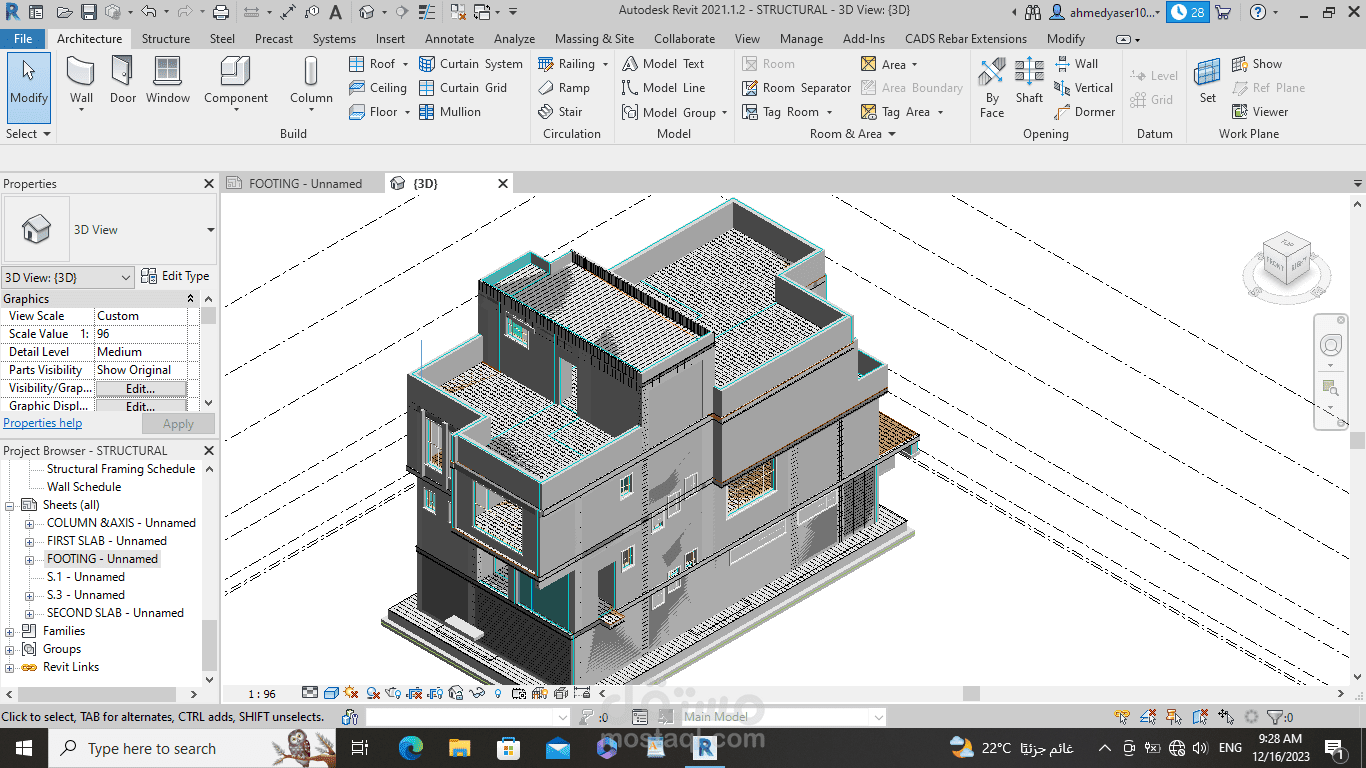The height and width of the screenshot is (768, 1366).
Task: Expand the Families tree node
Action: 10,632
